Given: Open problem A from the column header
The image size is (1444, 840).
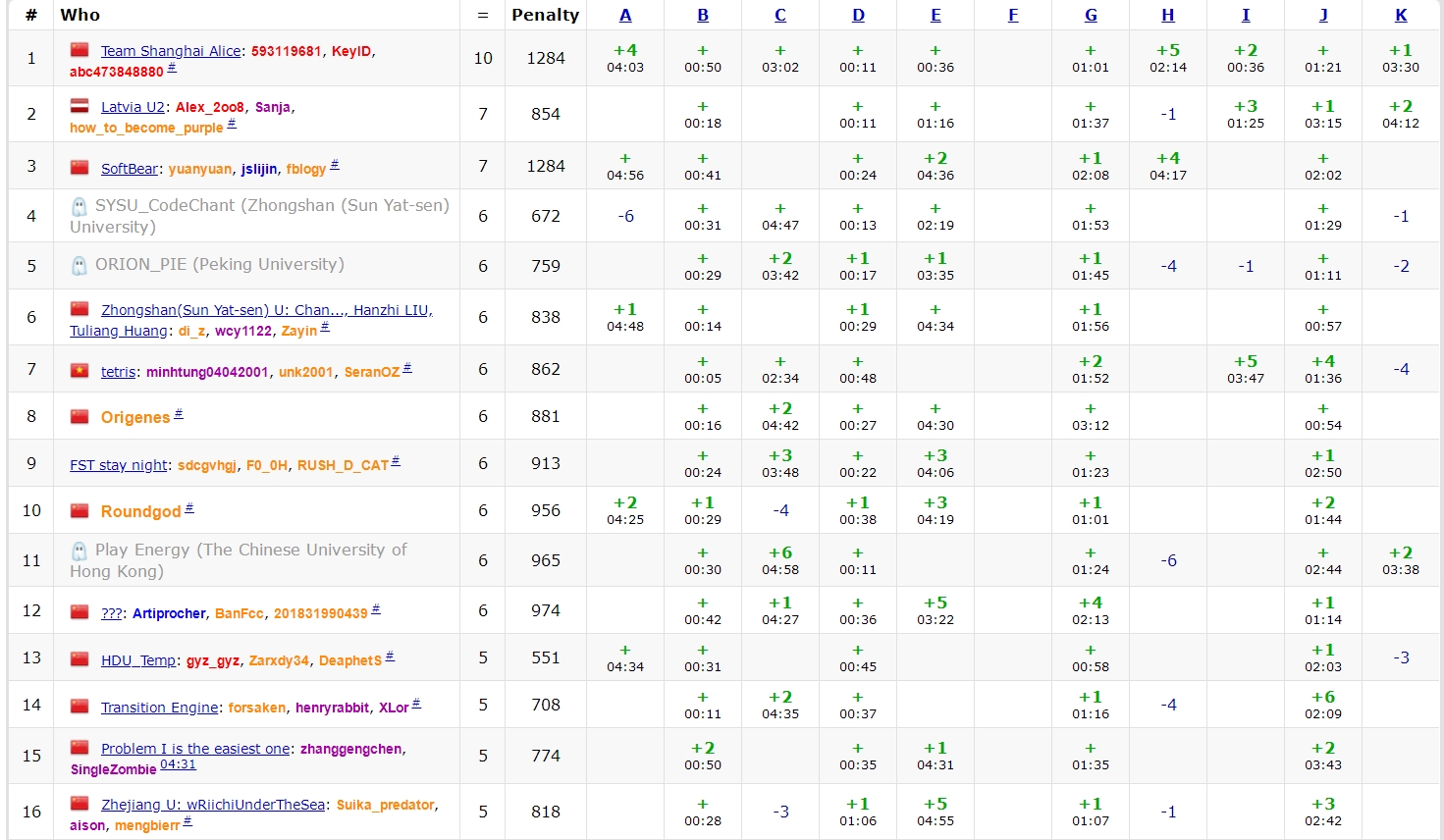Looking at the screenshot, I should 625,15.
